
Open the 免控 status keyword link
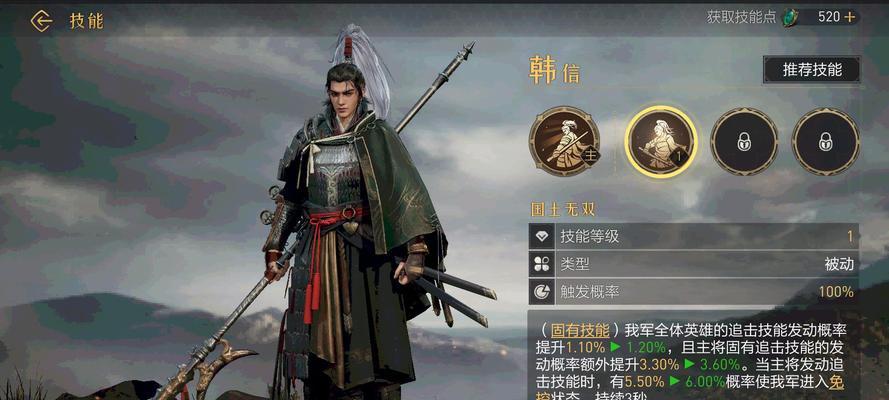(x=837, y=382)
